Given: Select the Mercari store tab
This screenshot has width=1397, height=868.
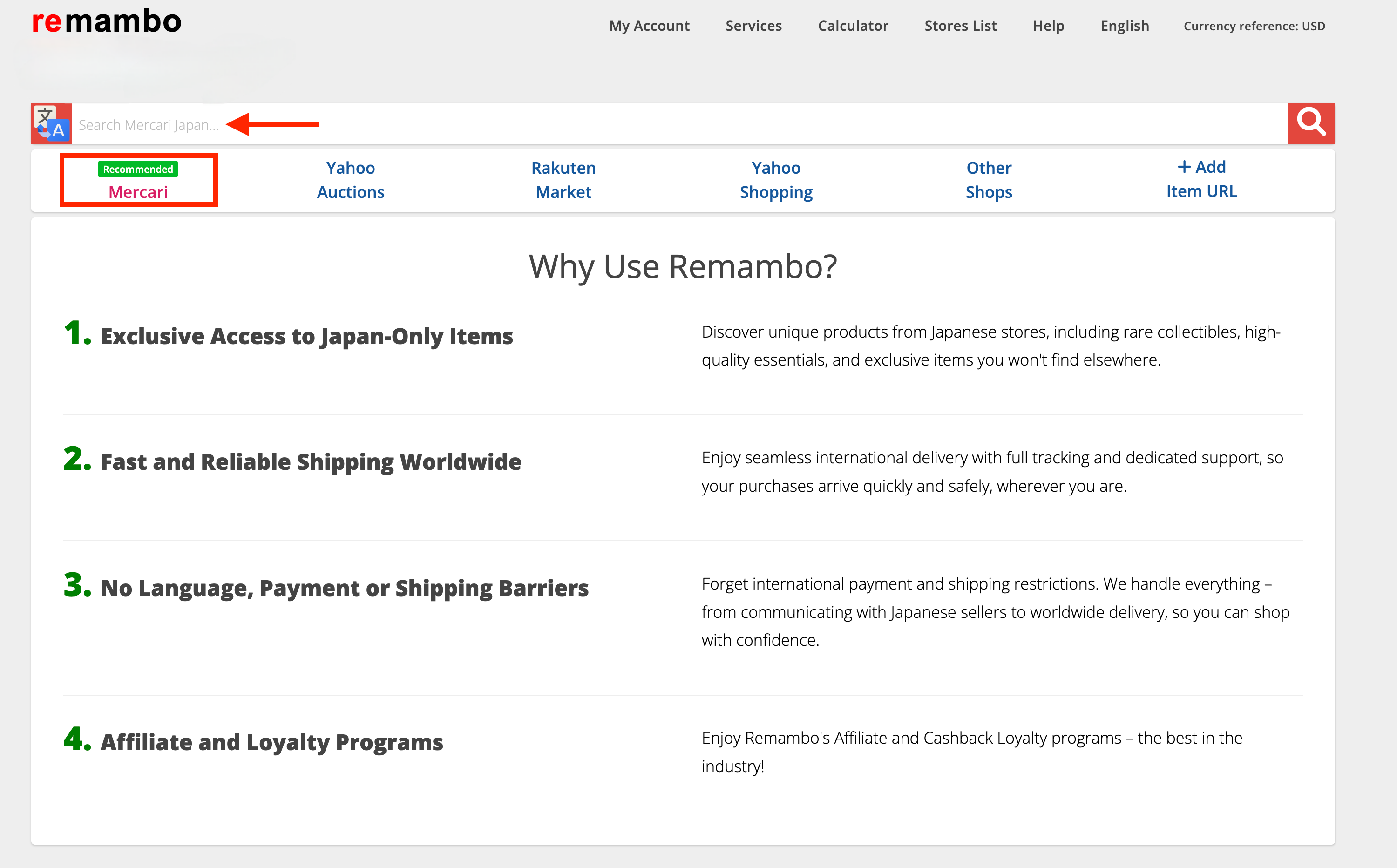Looking at the screenshot, I should tap(138, 192).
